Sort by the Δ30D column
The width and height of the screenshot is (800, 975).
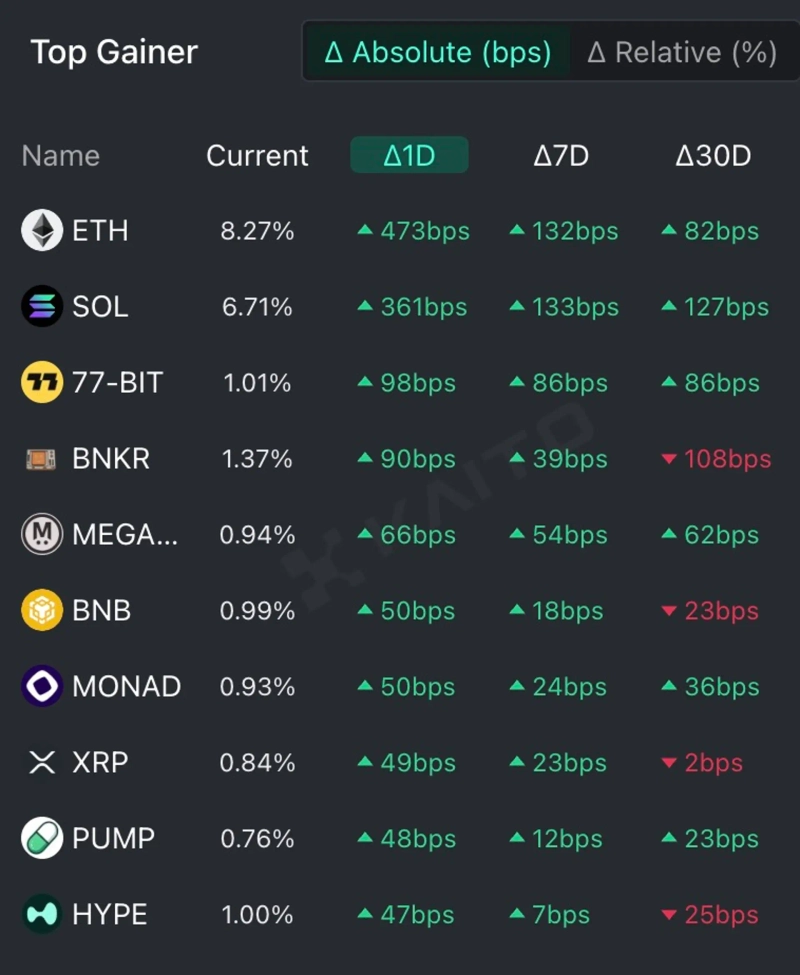(713, 155)
